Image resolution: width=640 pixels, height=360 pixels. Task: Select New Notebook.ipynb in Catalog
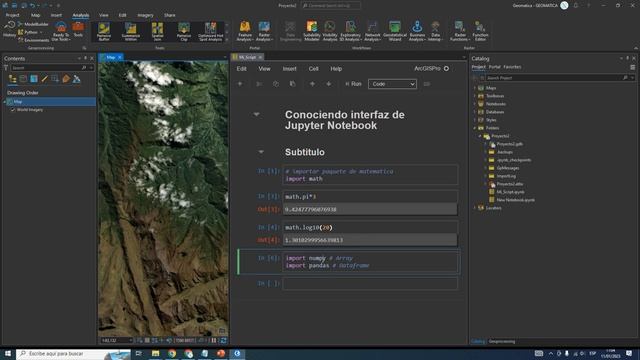[515, 200]
